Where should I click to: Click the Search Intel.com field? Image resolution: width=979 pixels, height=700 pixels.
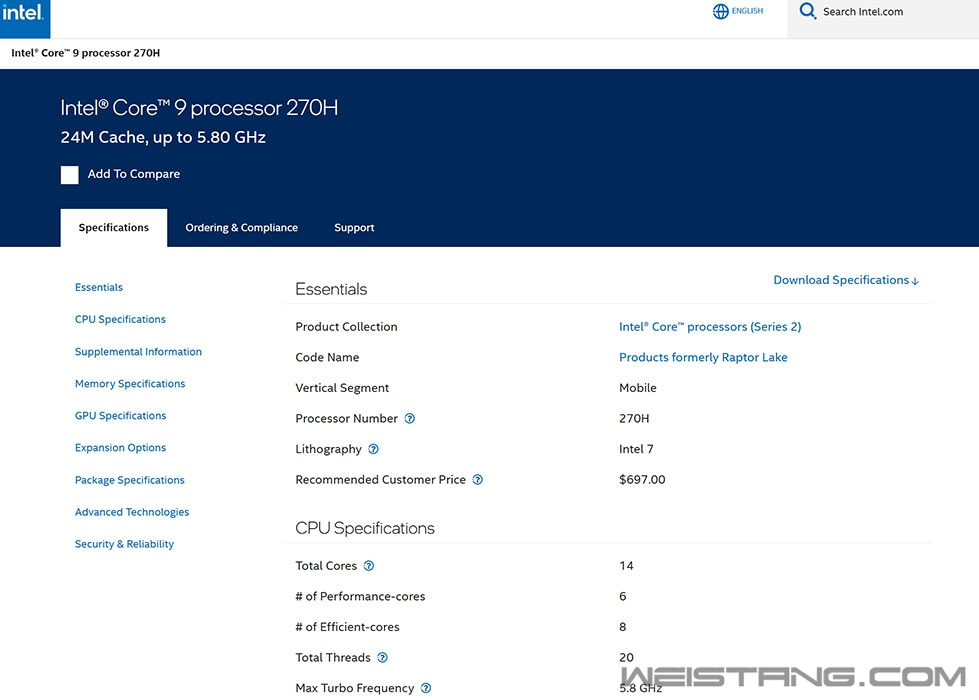coord(883,19)
